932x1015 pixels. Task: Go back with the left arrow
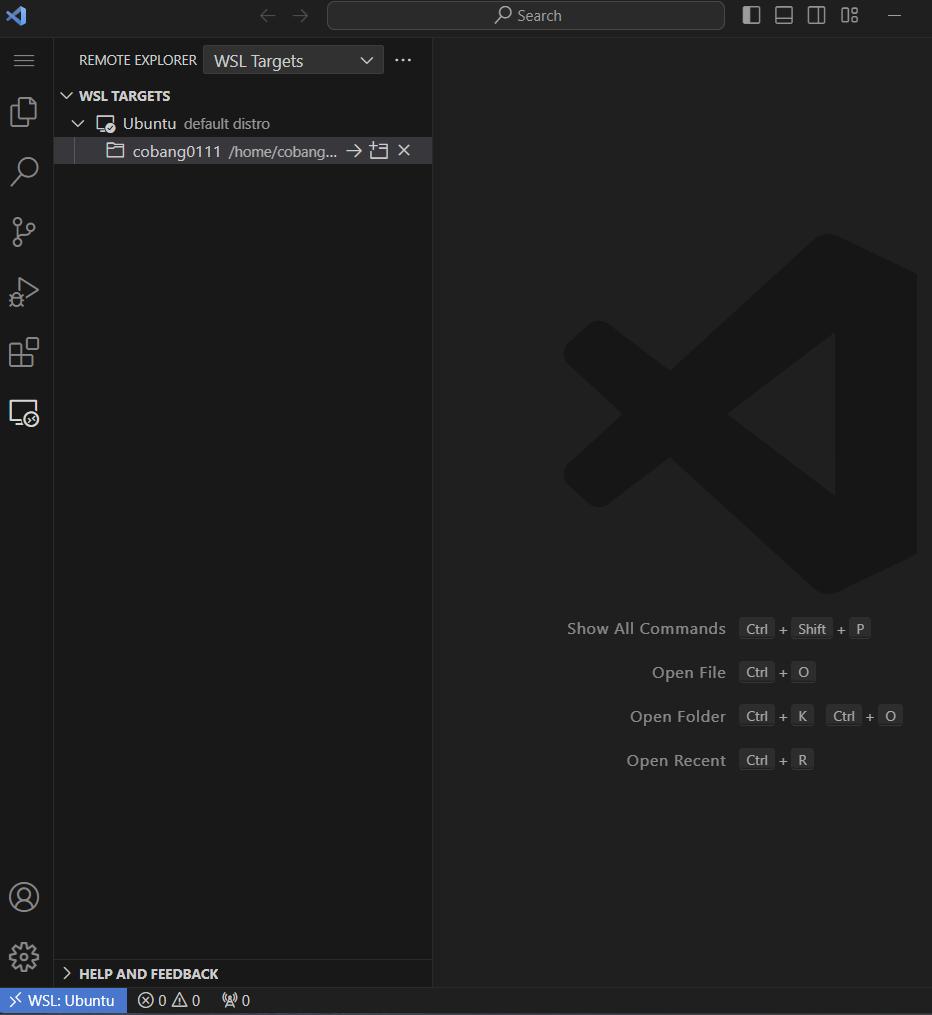[x=267, y=16]
